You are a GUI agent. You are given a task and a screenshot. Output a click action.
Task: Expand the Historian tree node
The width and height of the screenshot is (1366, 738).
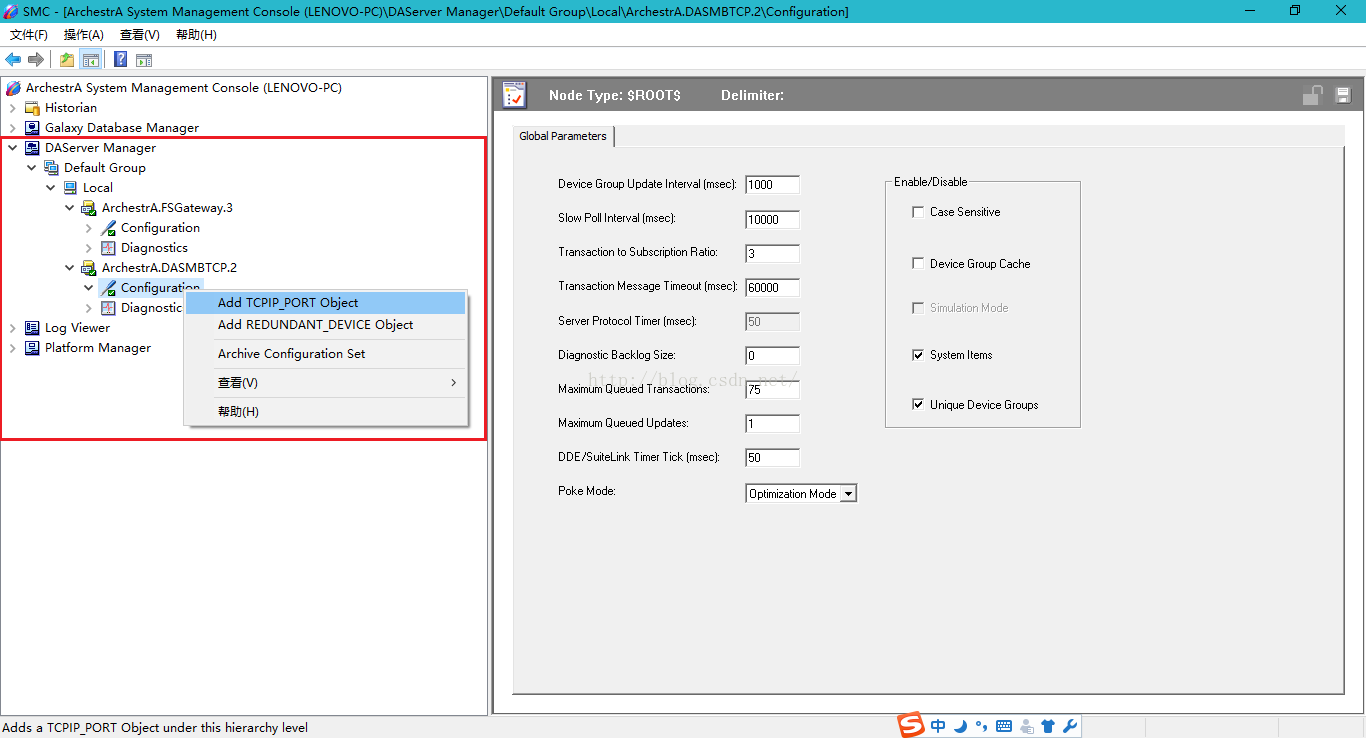pyautogui.click(x=13, y=108)
